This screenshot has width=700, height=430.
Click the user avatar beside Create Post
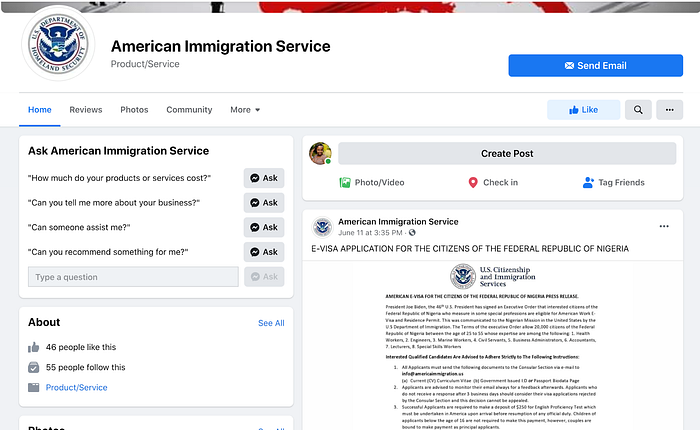[x=320, y=154]
